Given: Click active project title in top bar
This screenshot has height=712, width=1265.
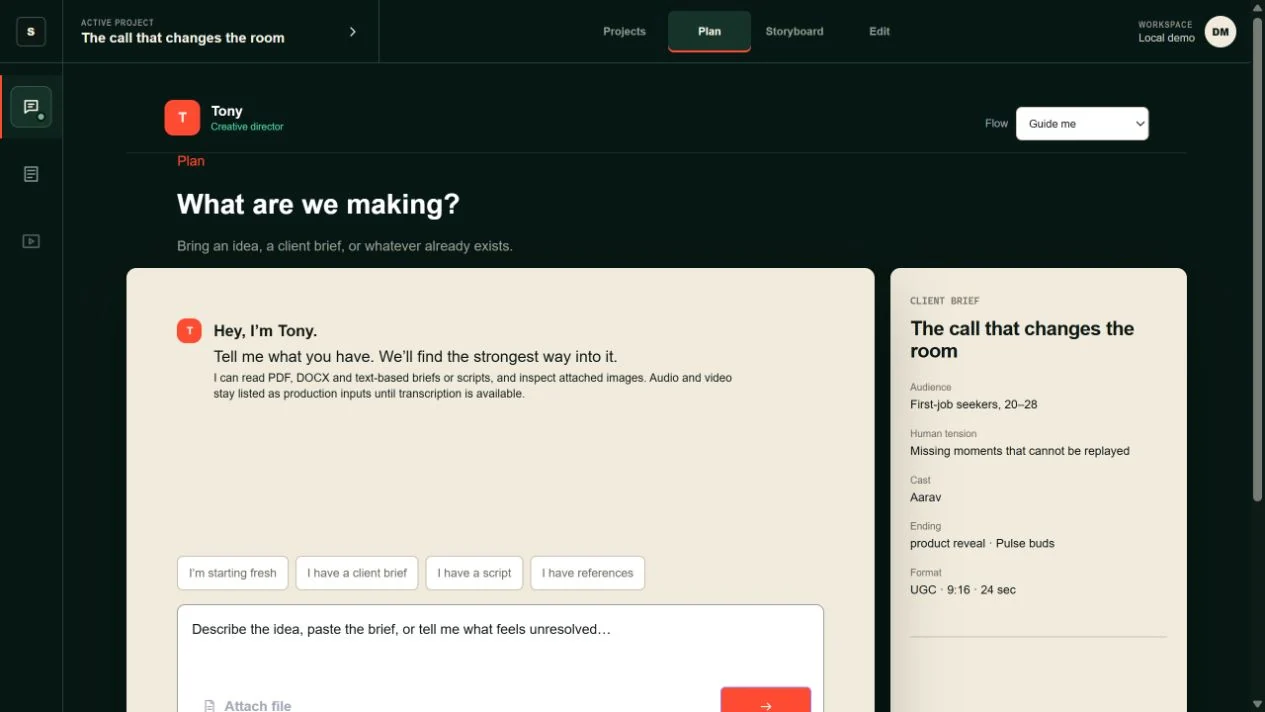Looking at the screenshot, I should pyautogui.click(x=183, y=38).
